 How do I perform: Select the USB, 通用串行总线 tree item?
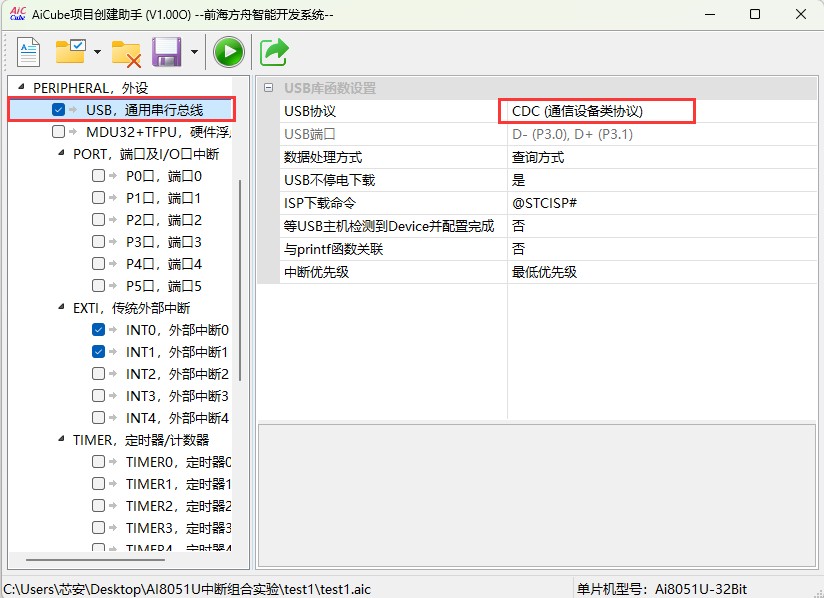point(145,110)
